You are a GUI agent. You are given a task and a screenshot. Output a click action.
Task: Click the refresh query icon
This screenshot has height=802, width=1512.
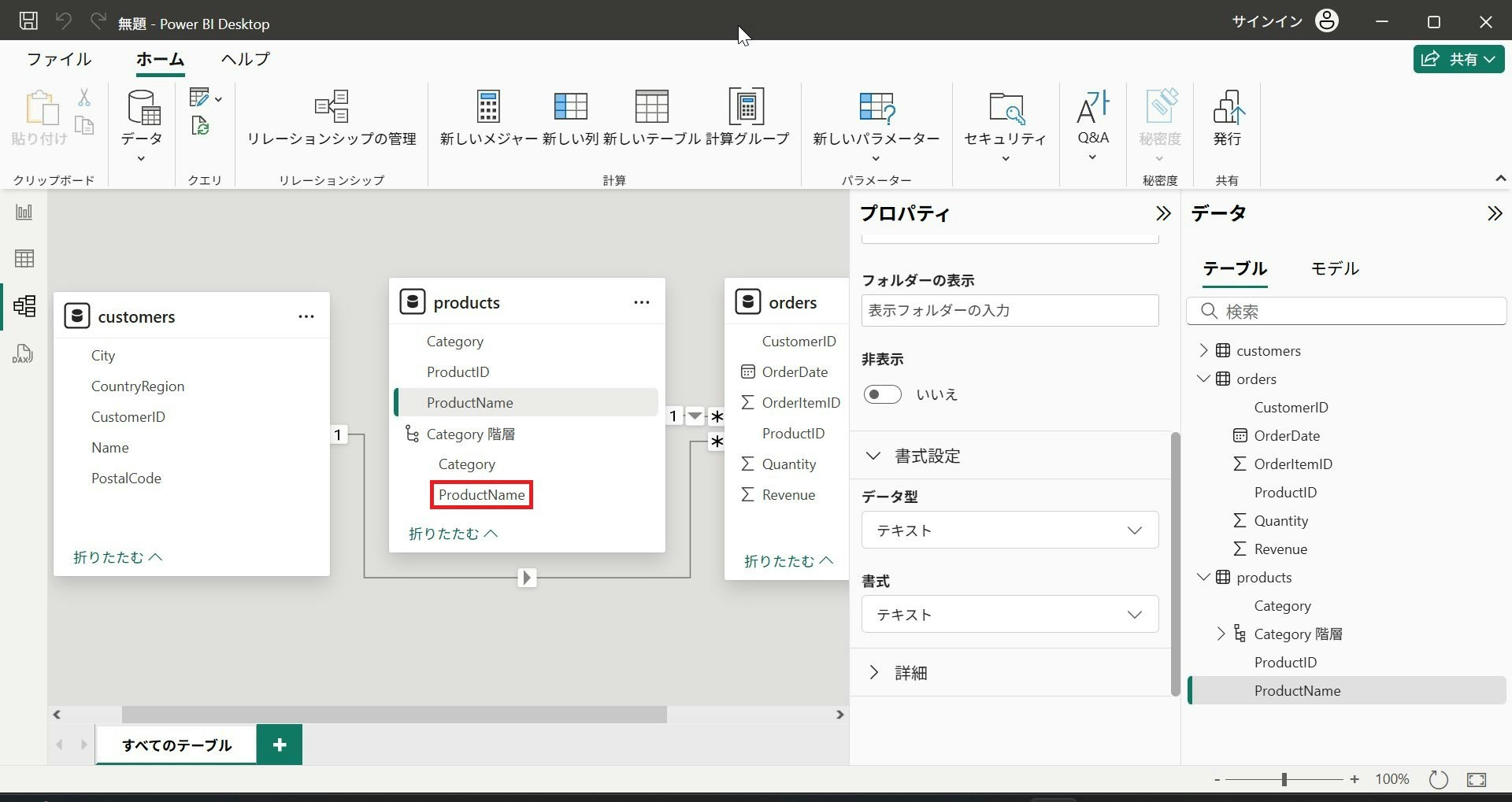point(200,126)
